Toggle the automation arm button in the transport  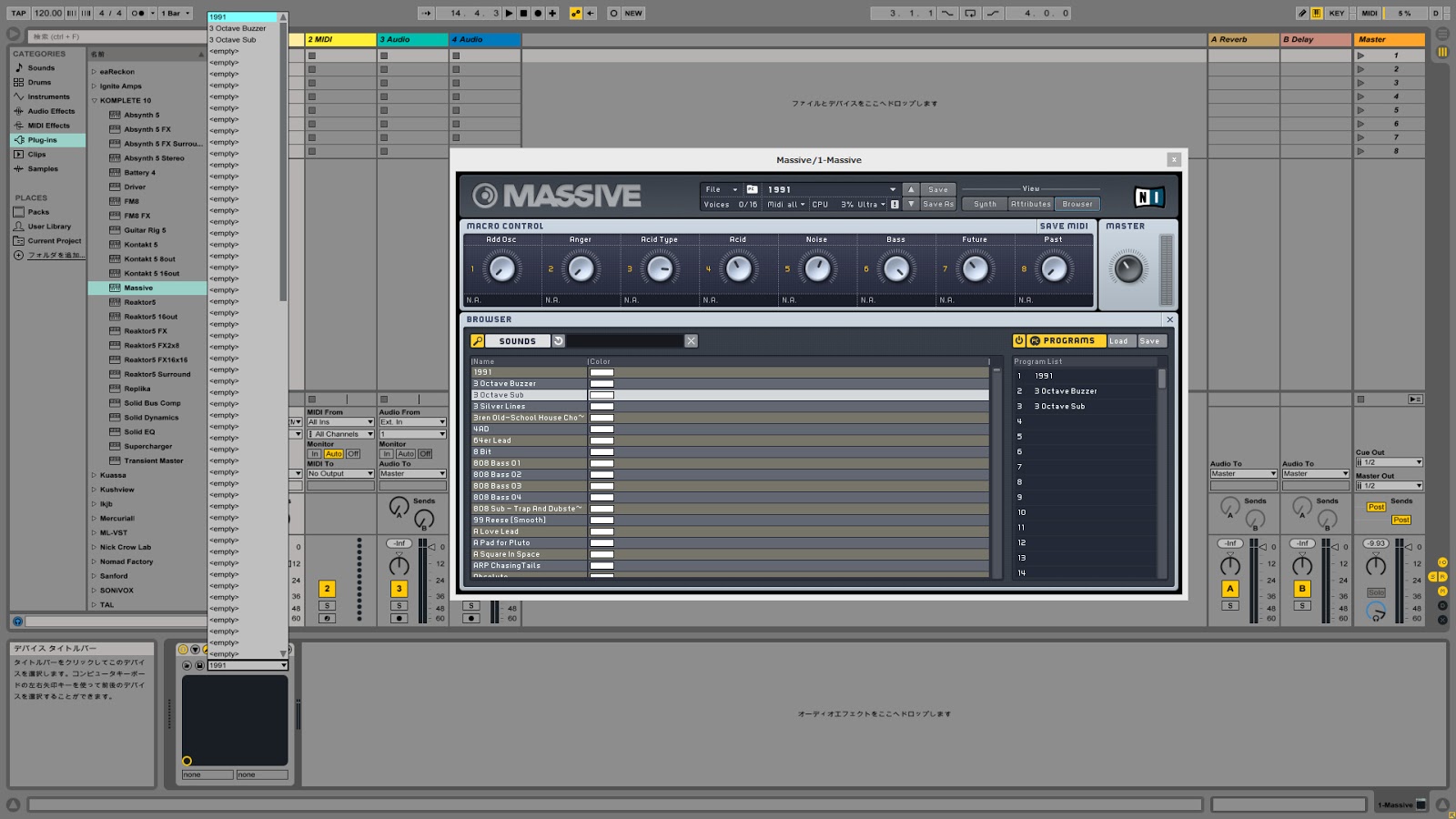click(575, 13)
